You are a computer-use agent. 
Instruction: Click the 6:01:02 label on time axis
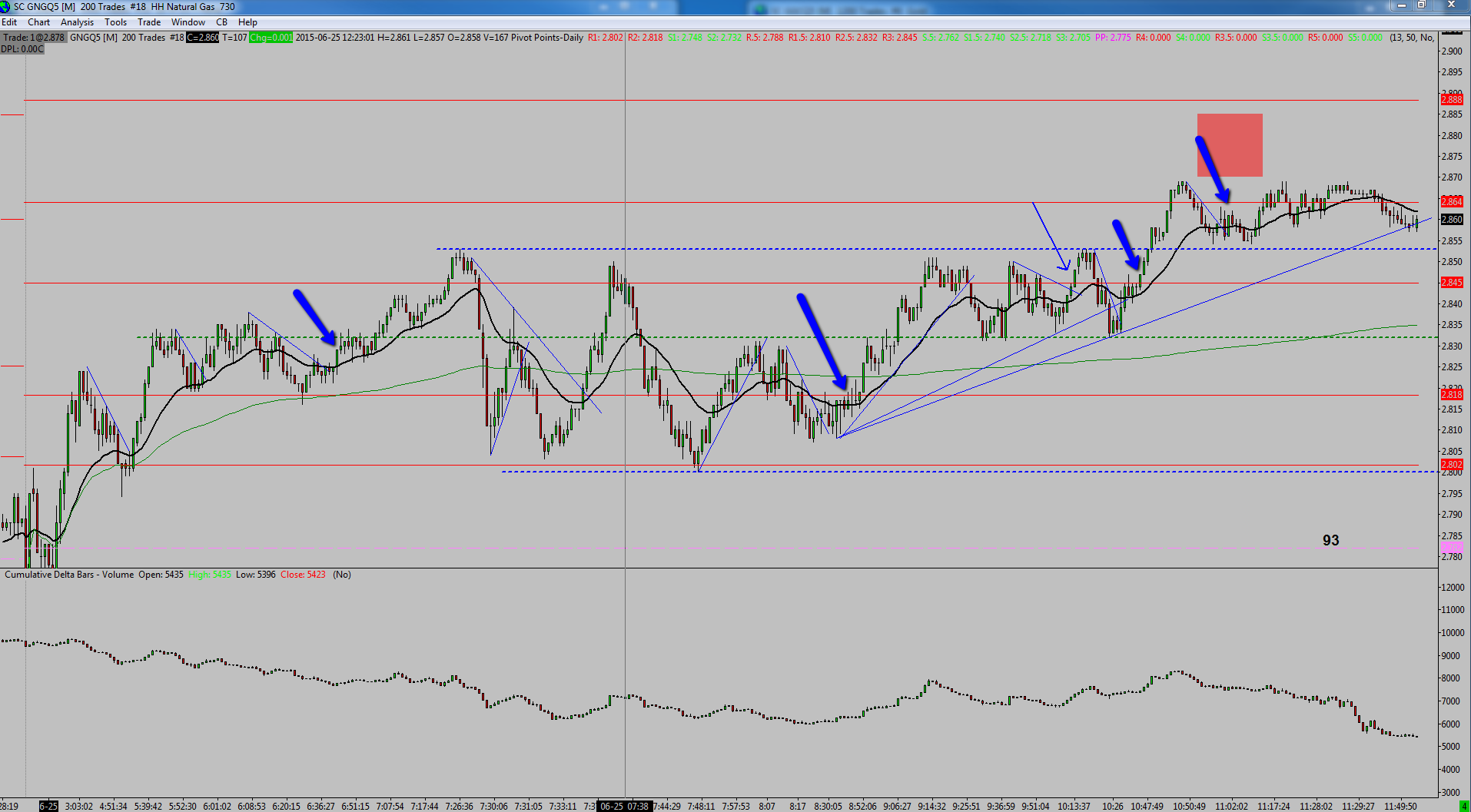tap(217, 807)
